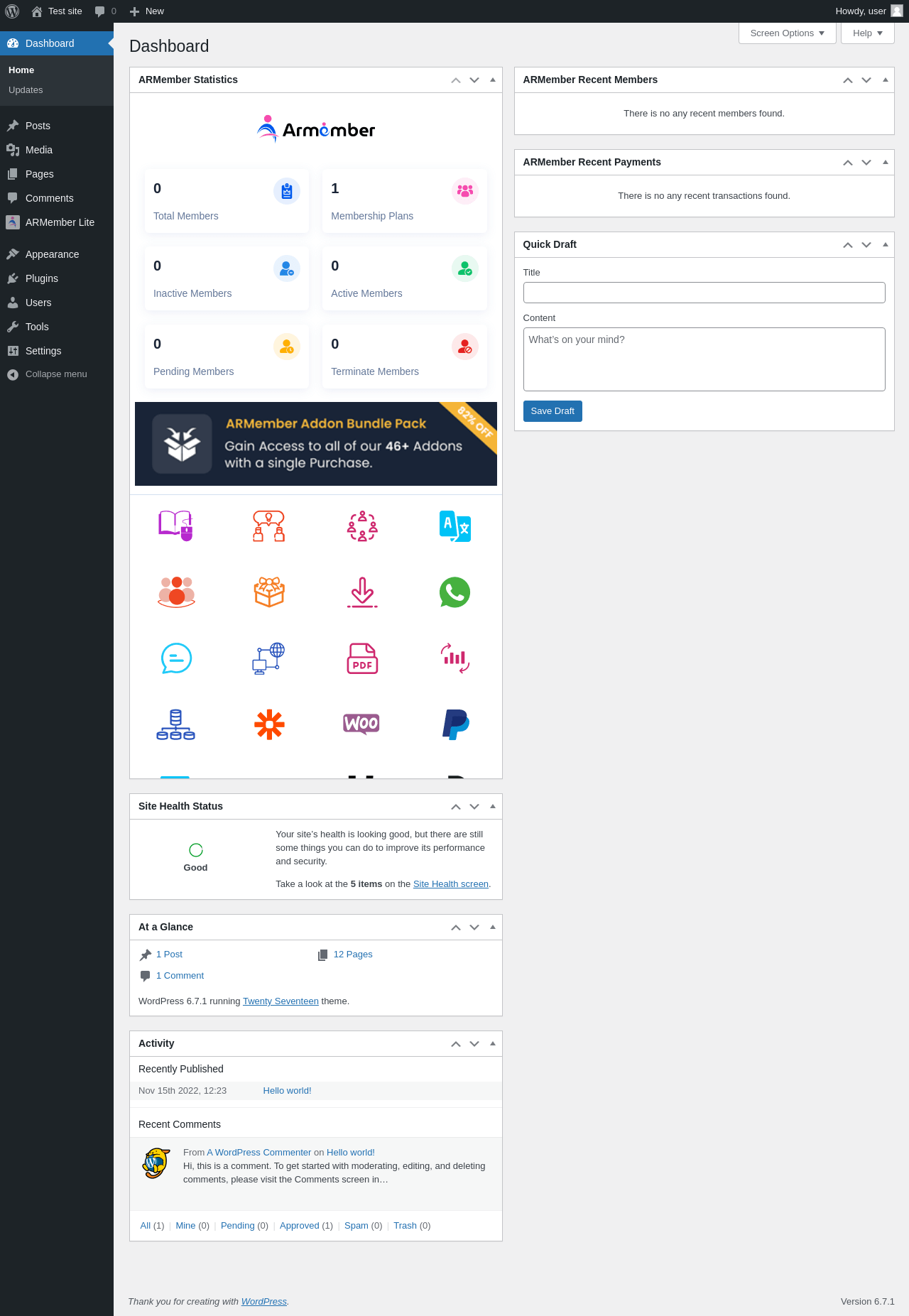Open the PayPal addon icon

(x=455, y=724)
